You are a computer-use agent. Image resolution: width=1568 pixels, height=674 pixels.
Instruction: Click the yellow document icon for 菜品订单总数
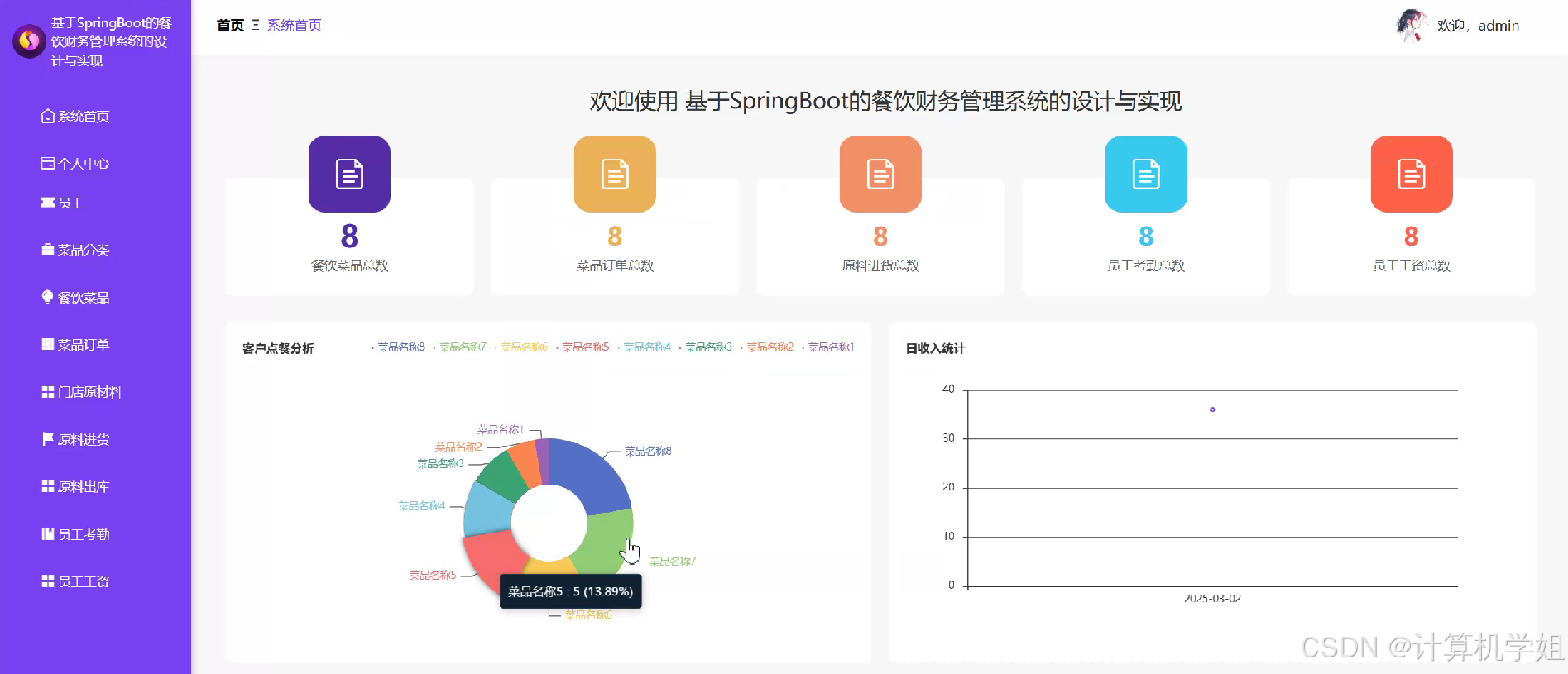click(615, 174)
